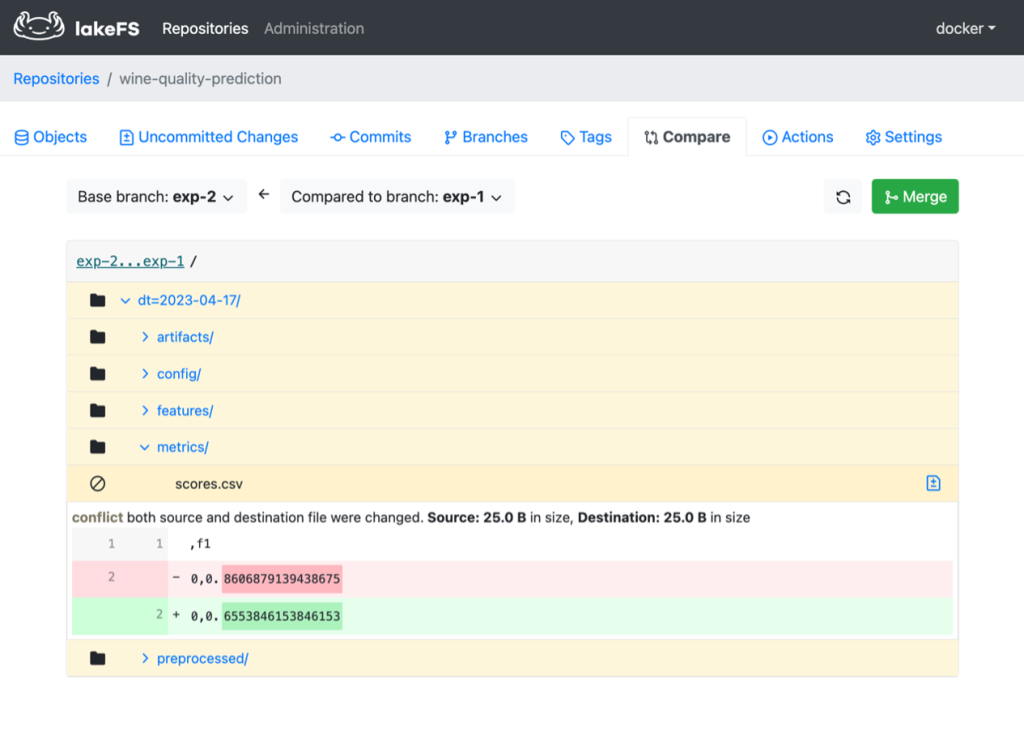Switch to the Commits tab
The height and width of the screenshot is (744, 1024).
[x=371, y=137]
